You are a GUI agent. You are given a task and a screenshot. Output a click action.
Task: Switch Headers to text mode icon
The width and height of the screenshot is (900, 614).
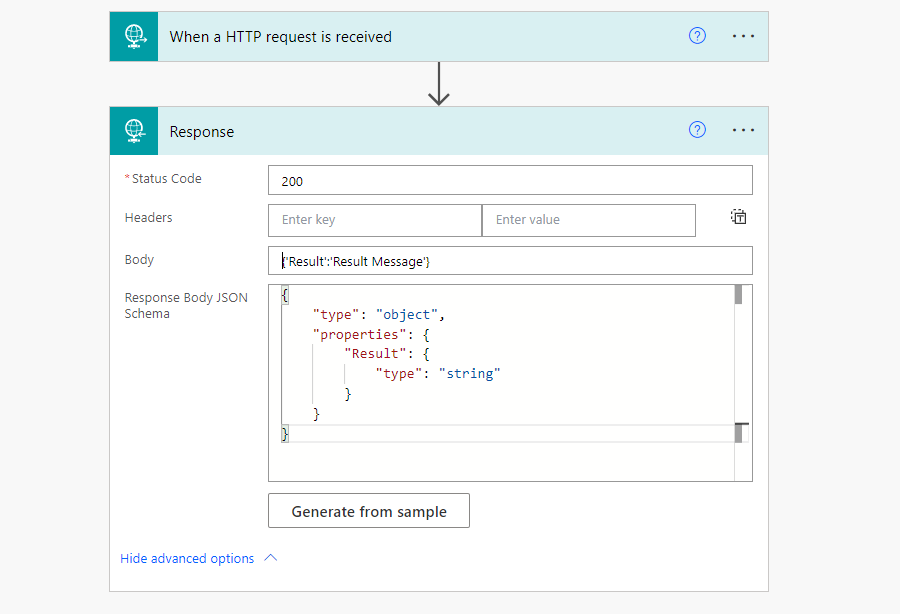tap(738, 217)
